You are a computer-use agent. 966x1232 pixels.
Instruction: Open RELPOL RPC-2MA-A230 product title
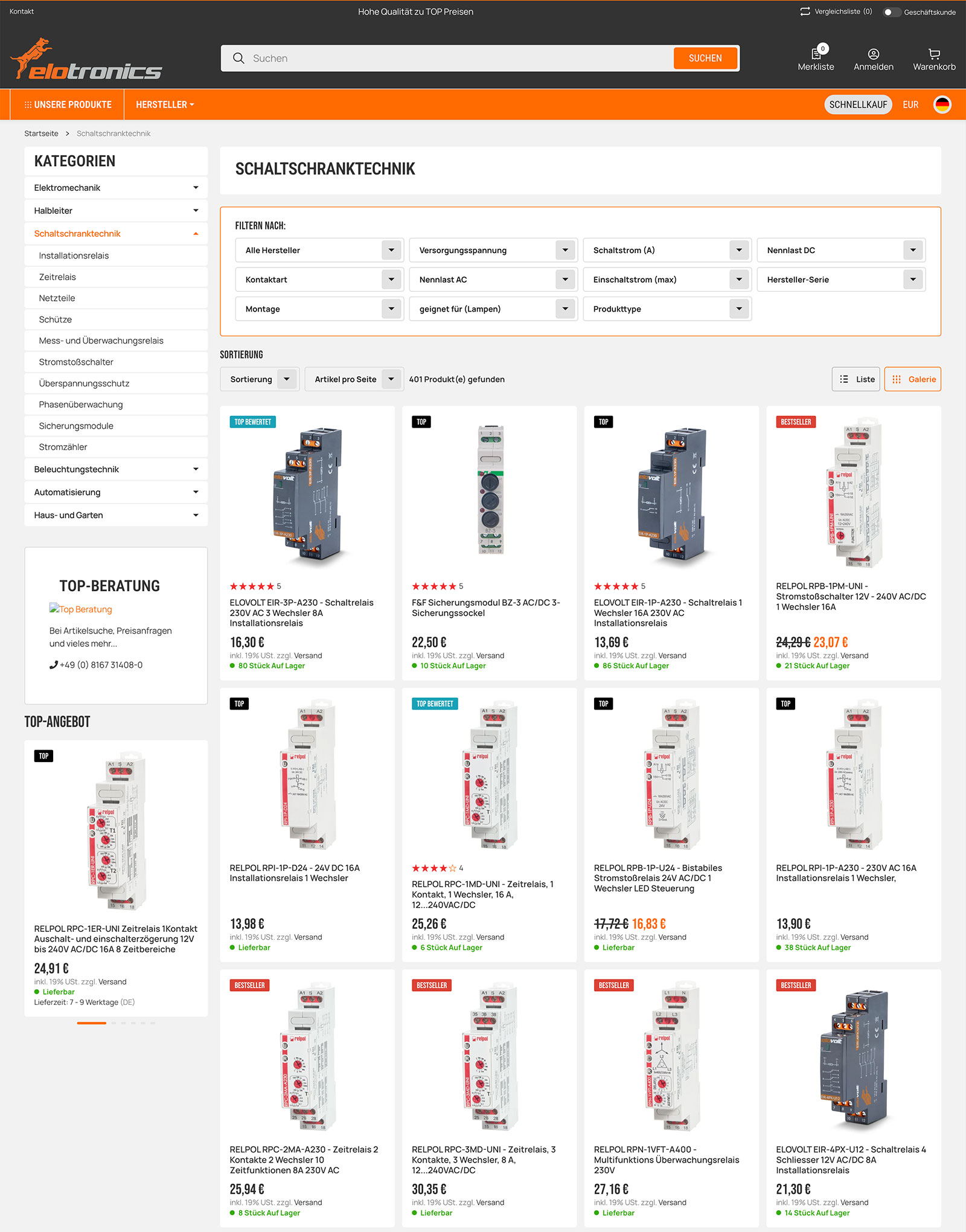(x=304, y=1160)
